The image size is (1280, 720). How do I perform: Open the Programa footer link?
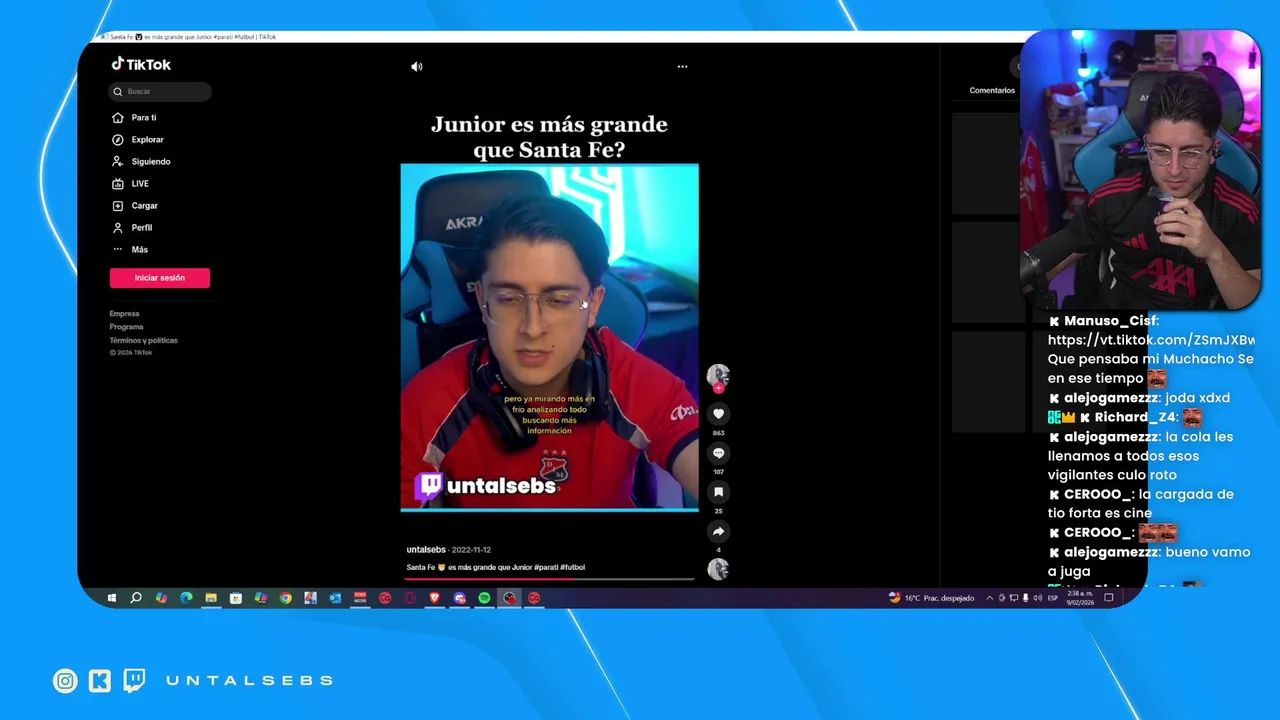coord(126,327)
